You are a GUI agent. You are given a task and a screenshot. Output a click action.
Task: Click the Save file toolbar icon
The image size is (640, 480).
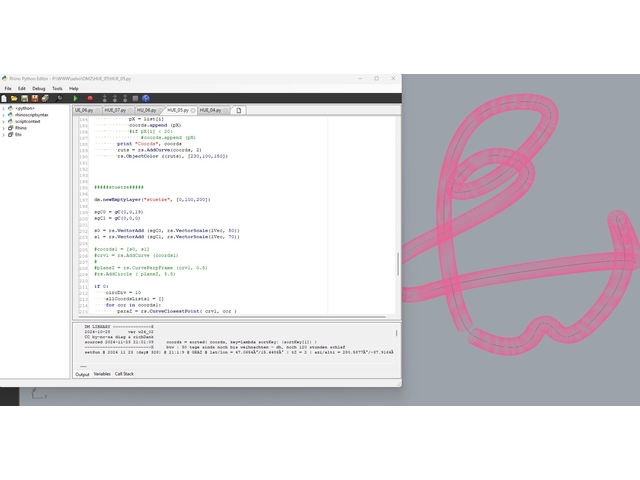pos(24,98)
